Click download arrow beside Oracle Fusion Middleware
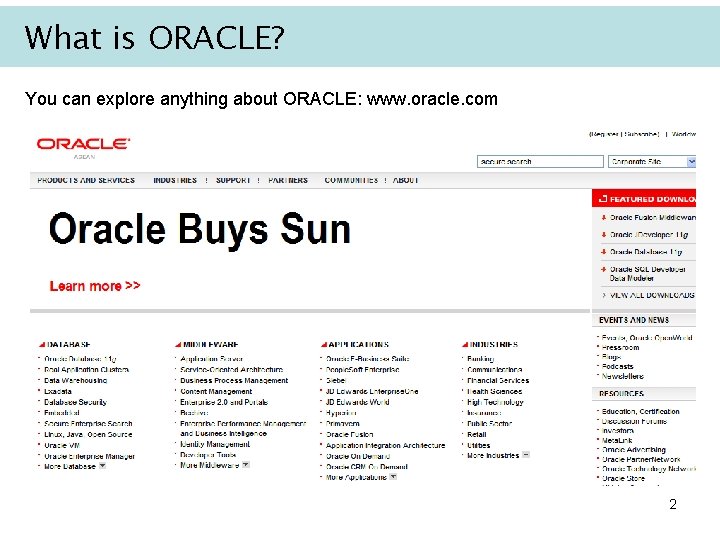 tap(604, 218)
